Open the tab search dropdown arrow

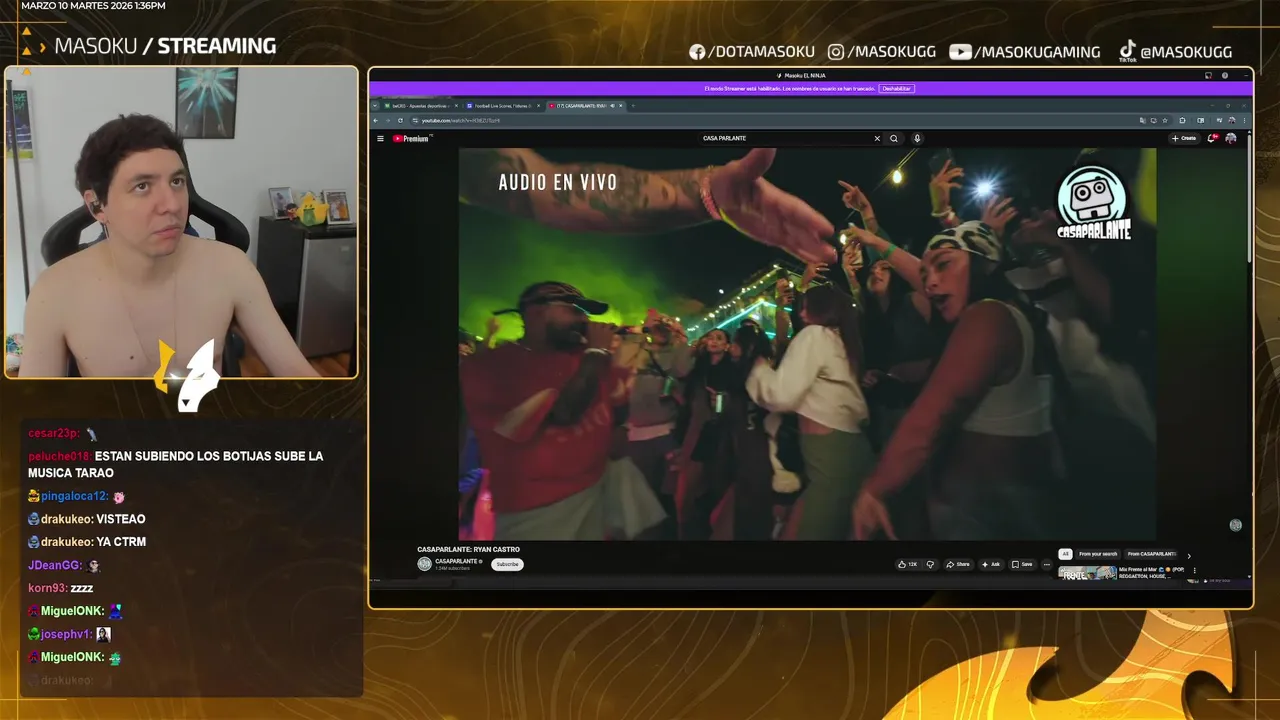(x=375, y=105)
